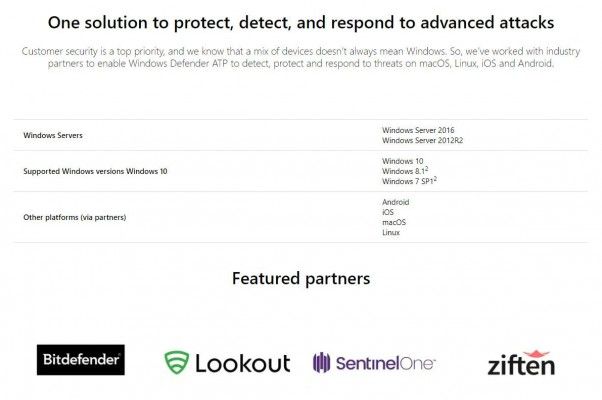Click the green Lookout shield icon

click(x=177, y=362)
